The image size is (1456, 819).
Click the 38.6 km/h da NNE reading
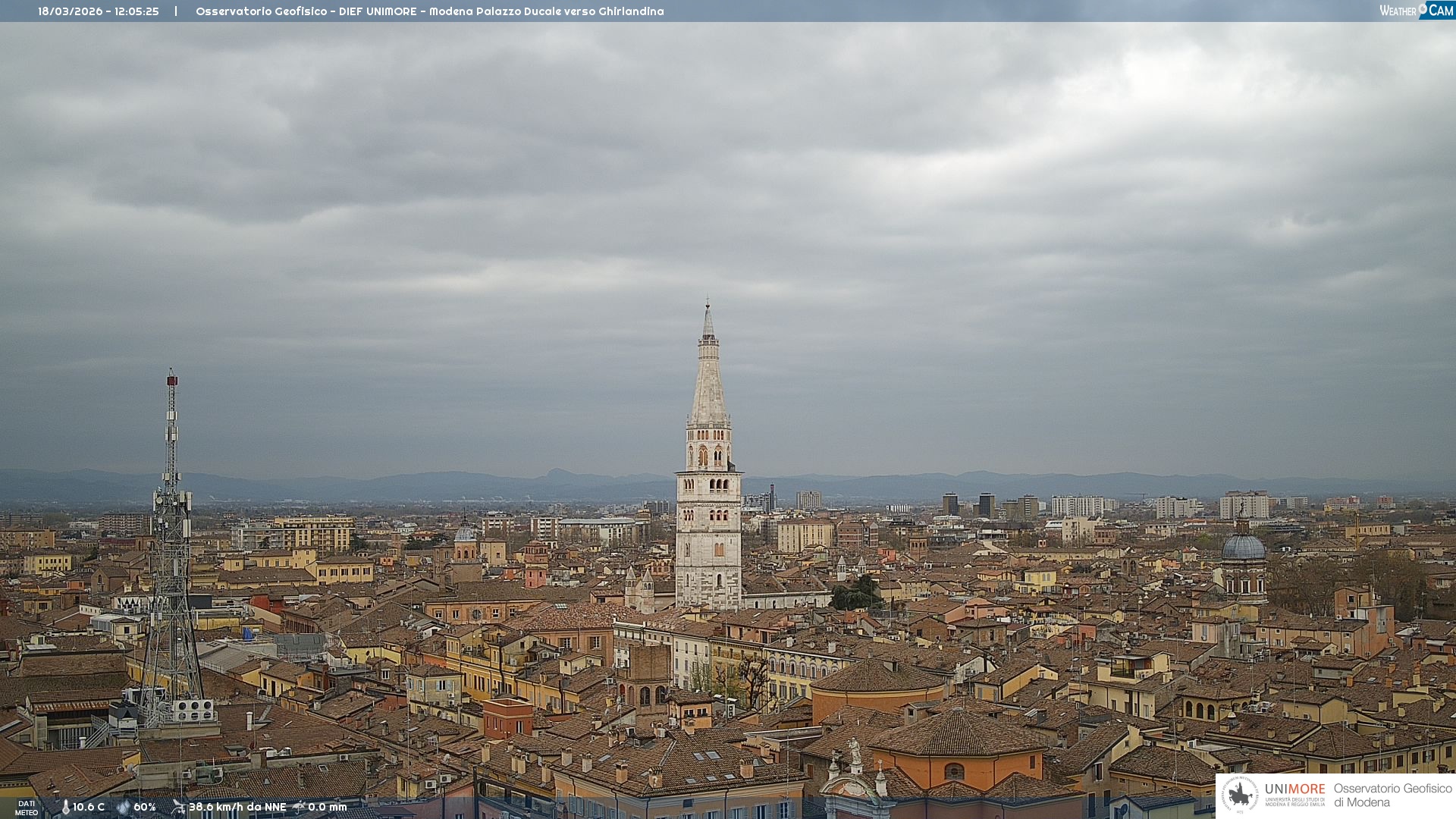[x=237, y=808]
